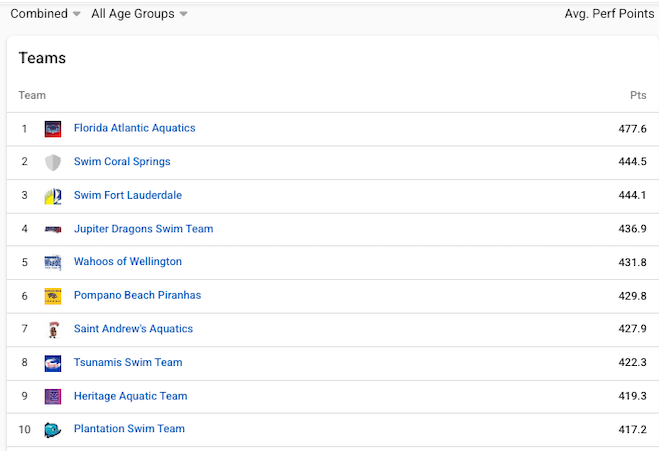Click the Jupiter Dragons Swim Team logo

point(53,229)
